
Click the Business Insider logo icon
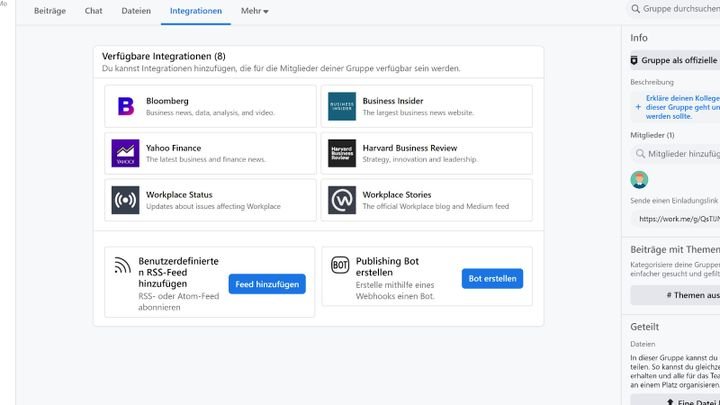coord(342,106)
